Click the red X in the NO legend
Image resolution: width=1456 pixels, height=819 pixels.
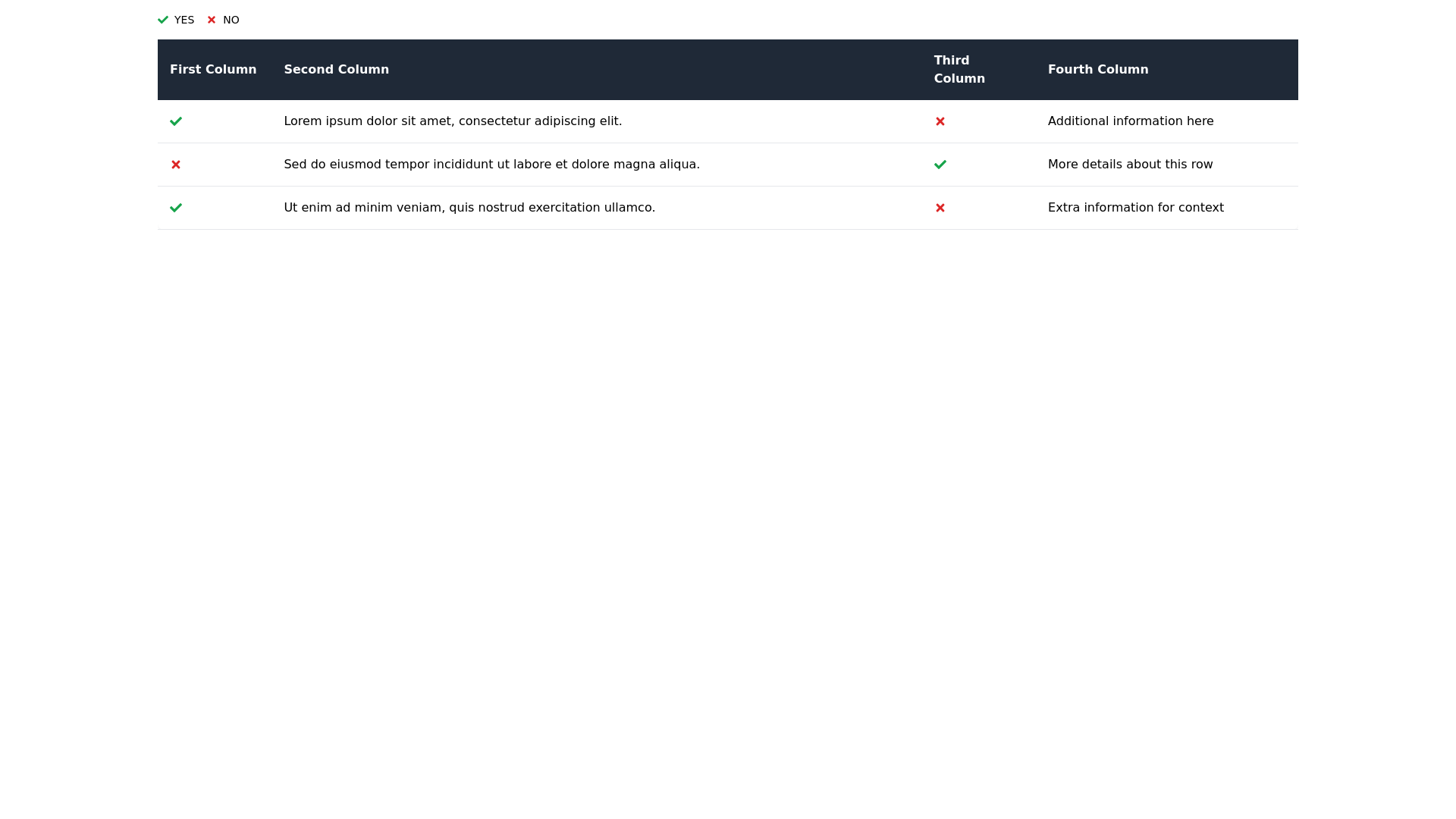212,20
